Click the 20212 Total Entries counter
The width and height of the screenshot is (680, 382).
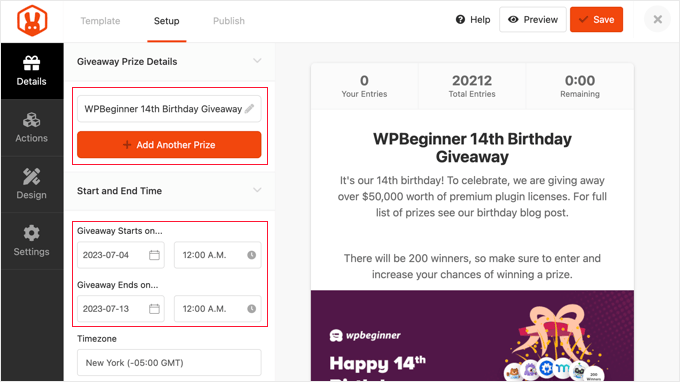pyautogui.click(x=472, y=86)
